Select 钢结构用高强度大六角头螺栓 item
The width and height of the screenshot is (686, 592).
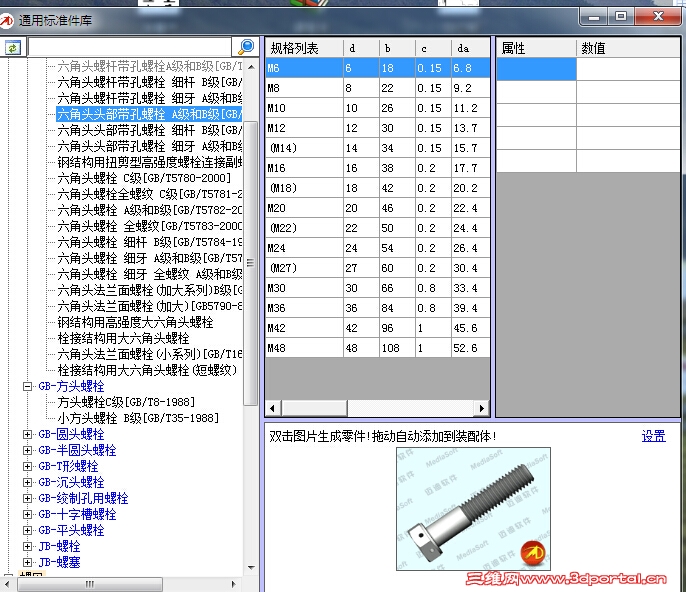pos(135,322)
